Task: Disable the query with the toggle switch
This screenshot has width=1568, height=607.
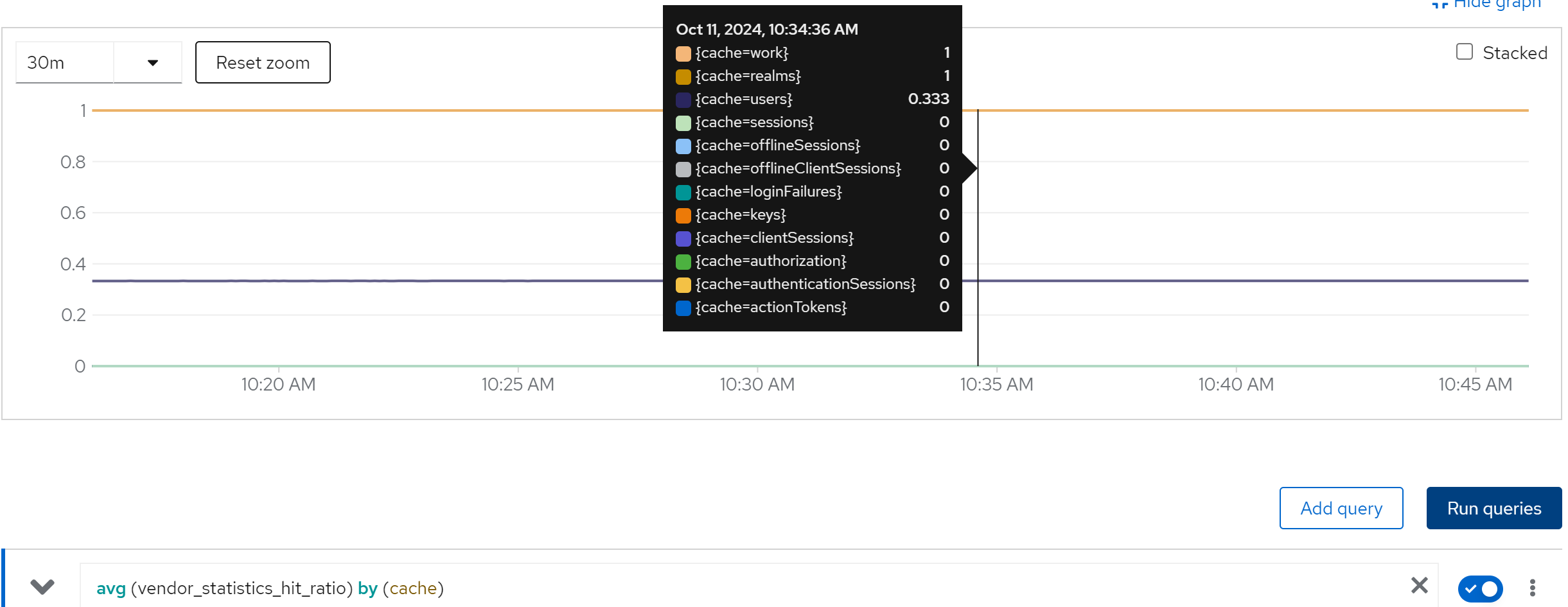Action: tap(1479, 588)
